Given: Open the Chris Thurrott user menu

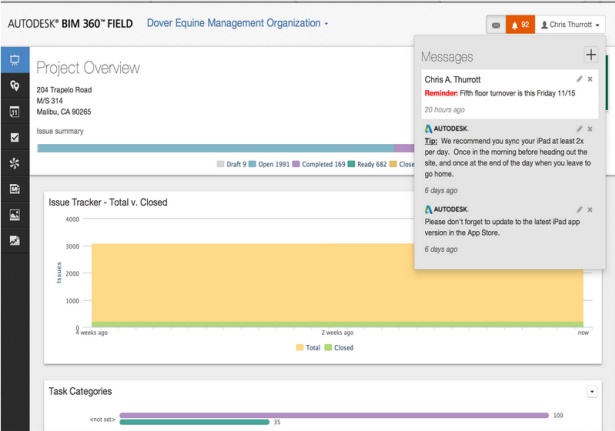Looking at the screenshot, I should (x=570, y=25).
